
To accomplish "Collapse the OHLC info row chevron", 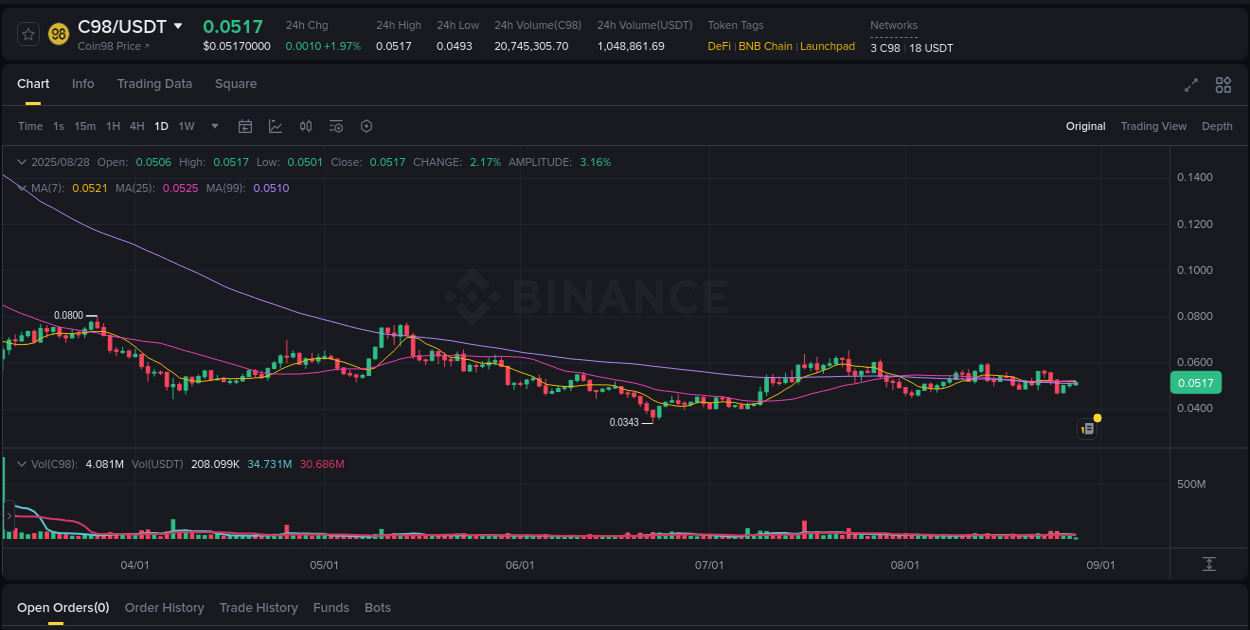I will pyautogui.click(x=21, y=161).
